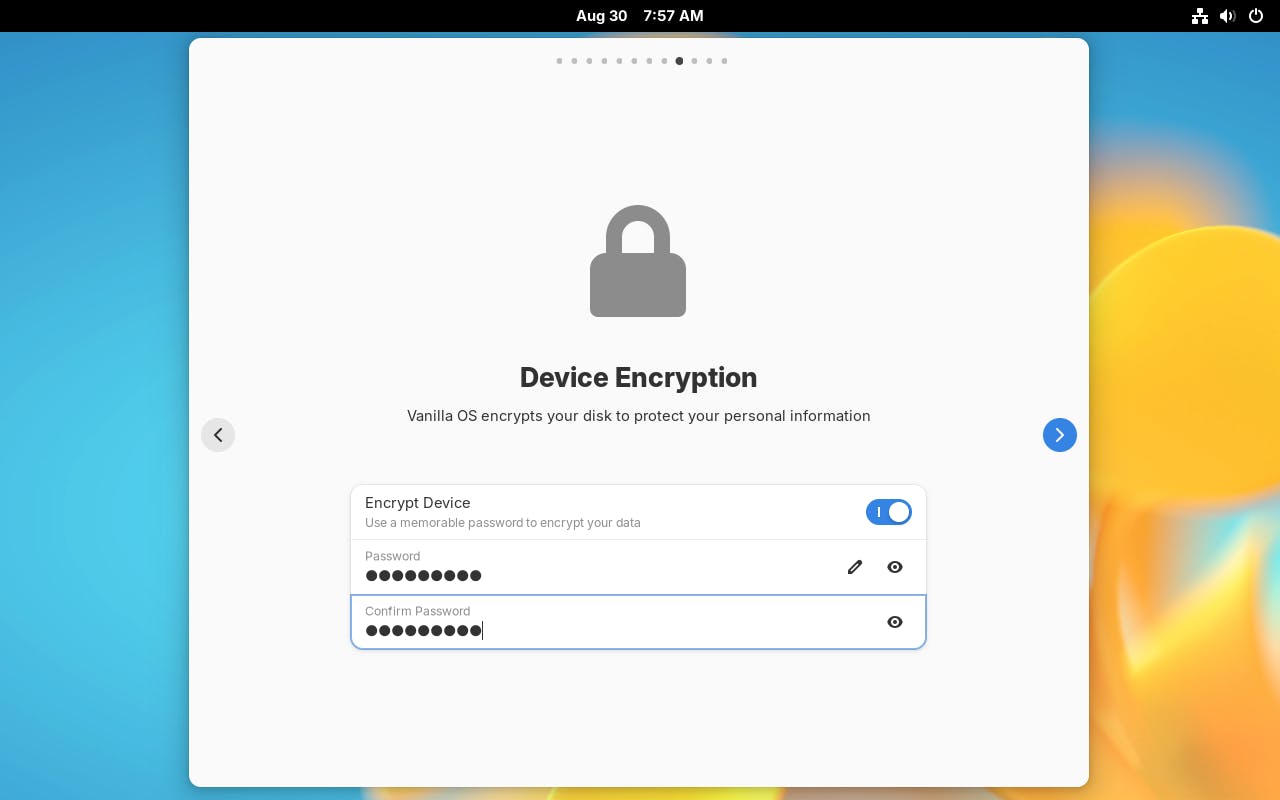Click the second page indicator dot

coord(574,61)
